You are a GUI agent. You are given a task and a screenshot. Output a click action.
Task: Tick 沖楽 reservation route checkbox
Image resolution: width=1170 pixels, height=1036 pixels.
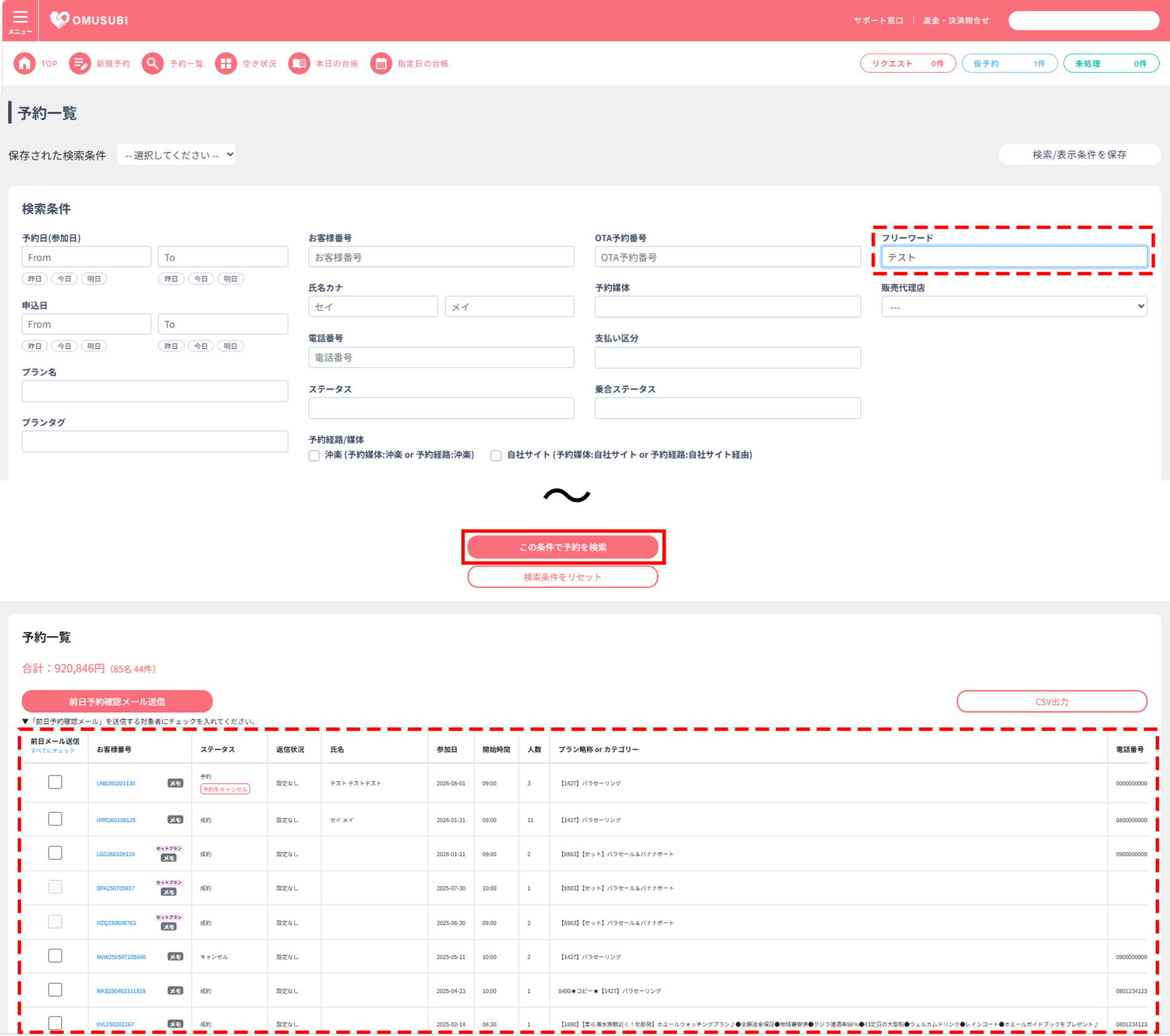click(x=314, y=456)
